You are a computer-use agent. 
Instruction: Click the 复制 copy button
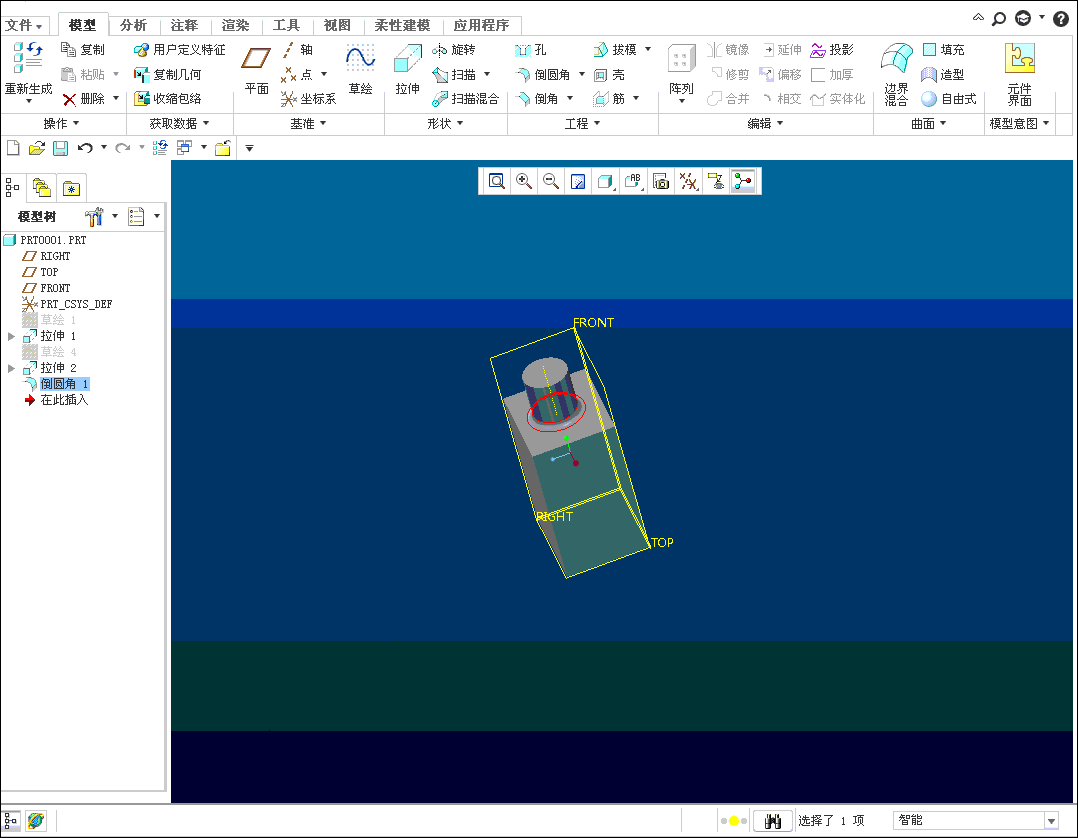pos(82,49)
